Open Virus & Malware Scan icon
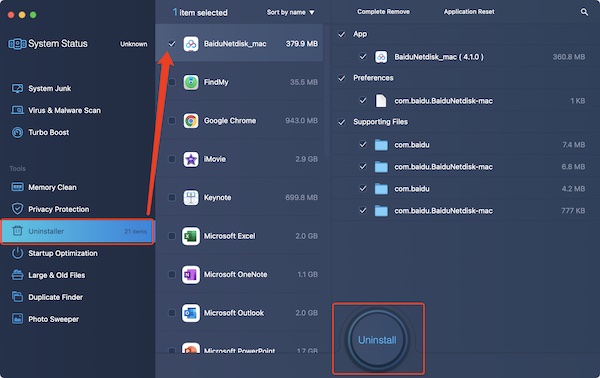The height and width of the screenshot is (378, 600). tap(17, 110)
